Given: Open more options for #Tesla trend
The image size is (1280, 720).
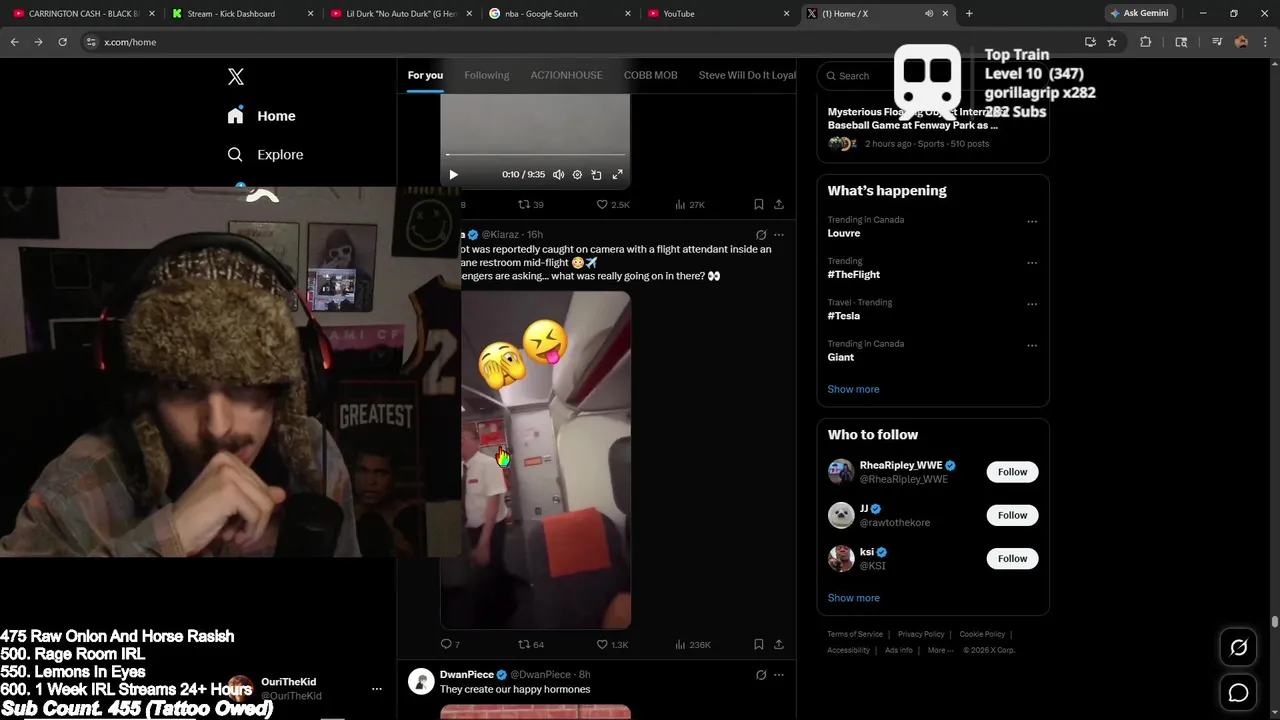Looking at the screenshot, I should pyautogui.click(x=1032, y=304).
